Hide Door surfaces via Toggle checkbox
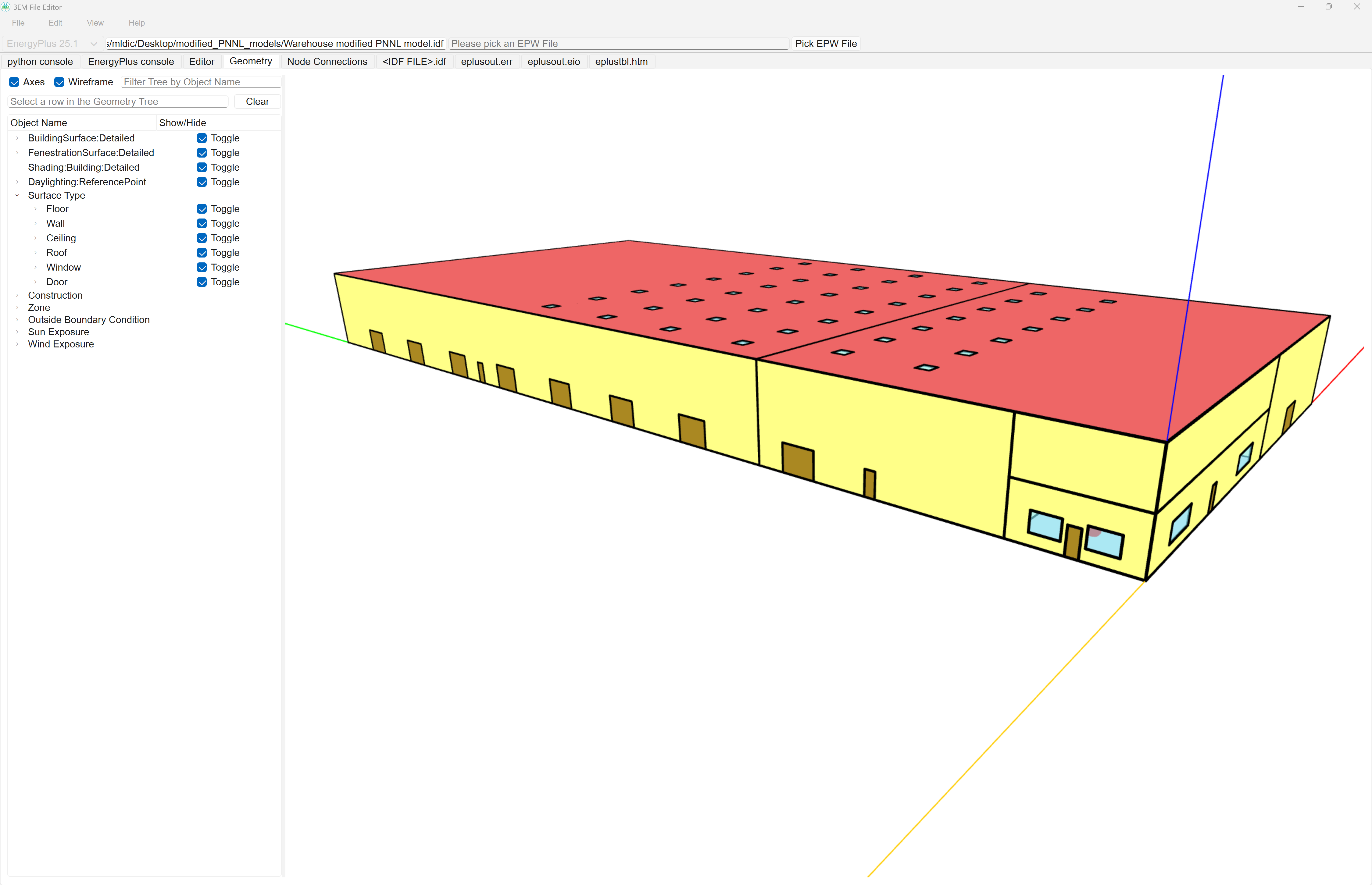The height and width of the screenshot is (885, 1372). [x=202, y=282]
